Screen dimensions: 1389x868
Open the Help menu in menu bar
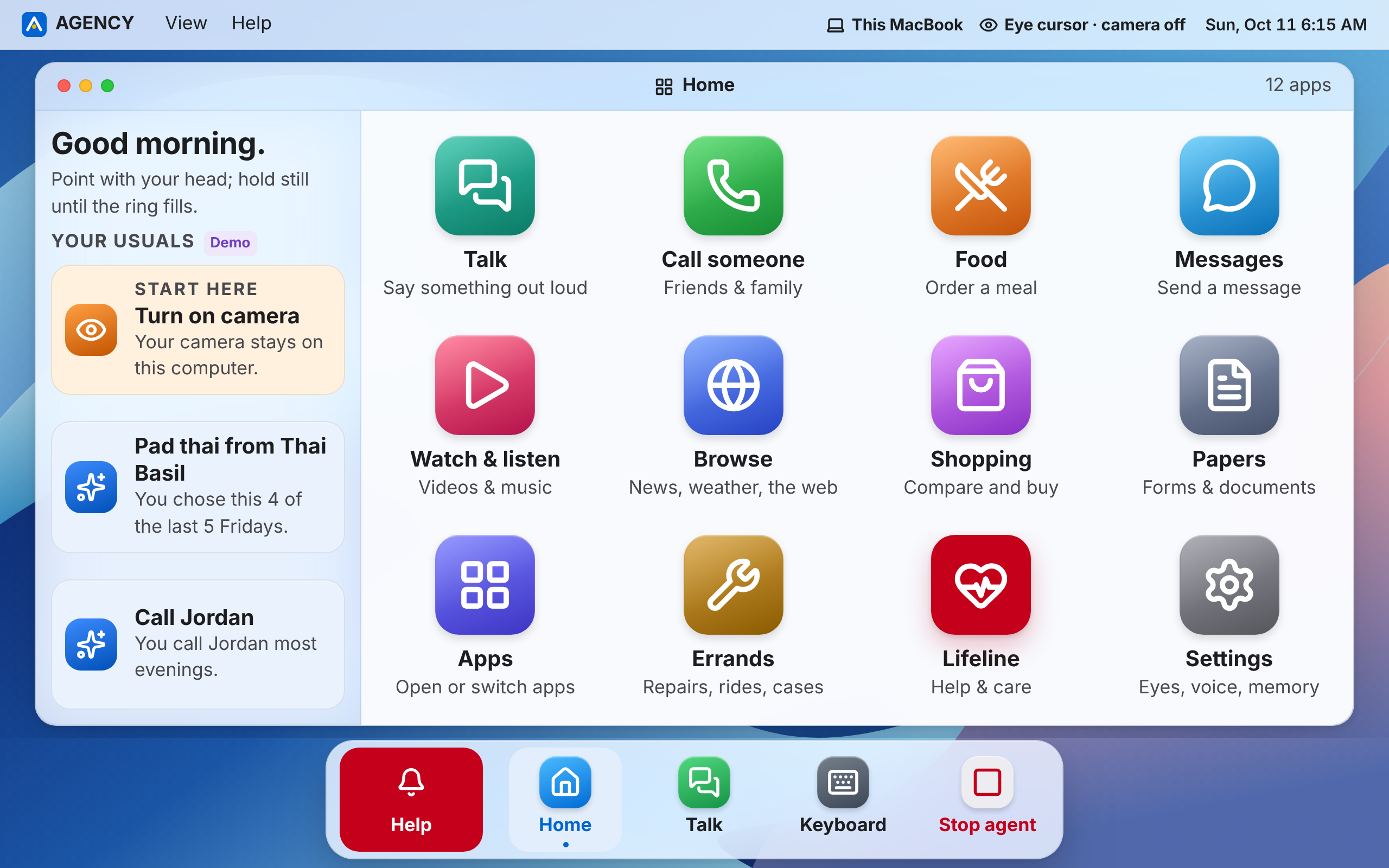tap(251, 23)
